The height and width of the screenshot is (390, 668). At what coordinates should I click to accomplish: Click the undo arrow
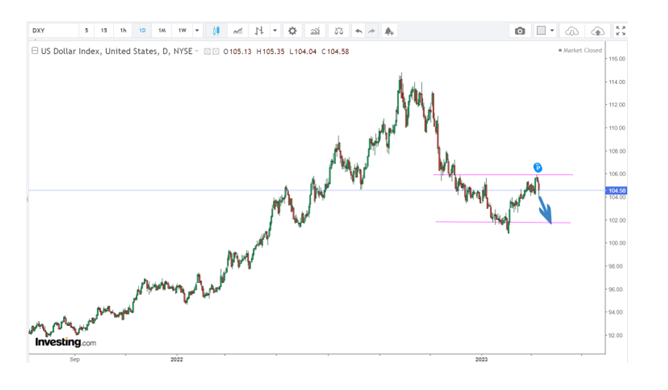pyautogui.click(x=359, y=31)
